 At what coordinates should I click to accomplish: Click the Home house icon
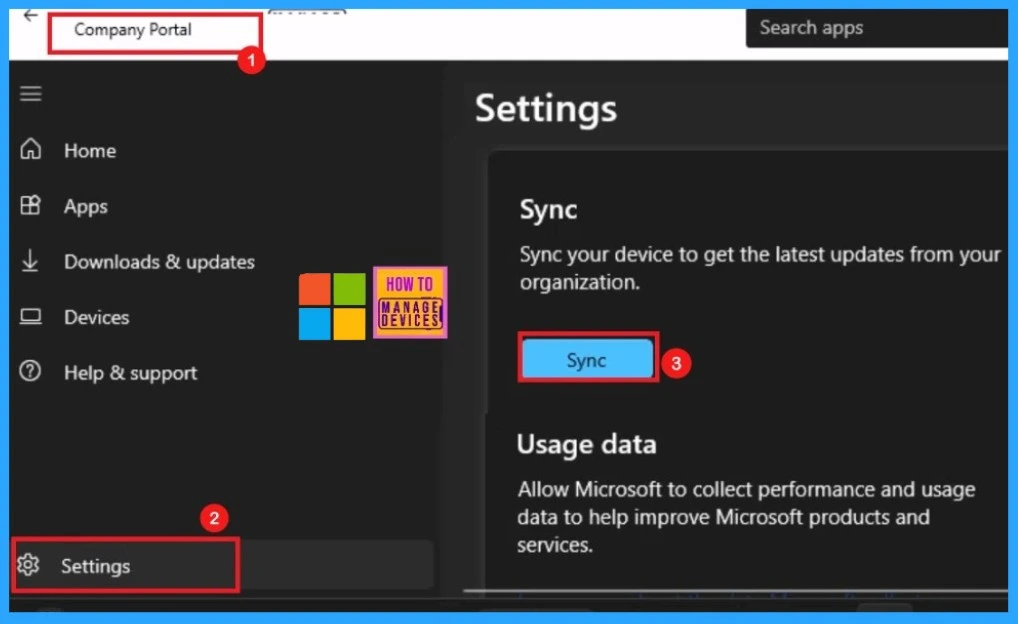click(31, 149)
